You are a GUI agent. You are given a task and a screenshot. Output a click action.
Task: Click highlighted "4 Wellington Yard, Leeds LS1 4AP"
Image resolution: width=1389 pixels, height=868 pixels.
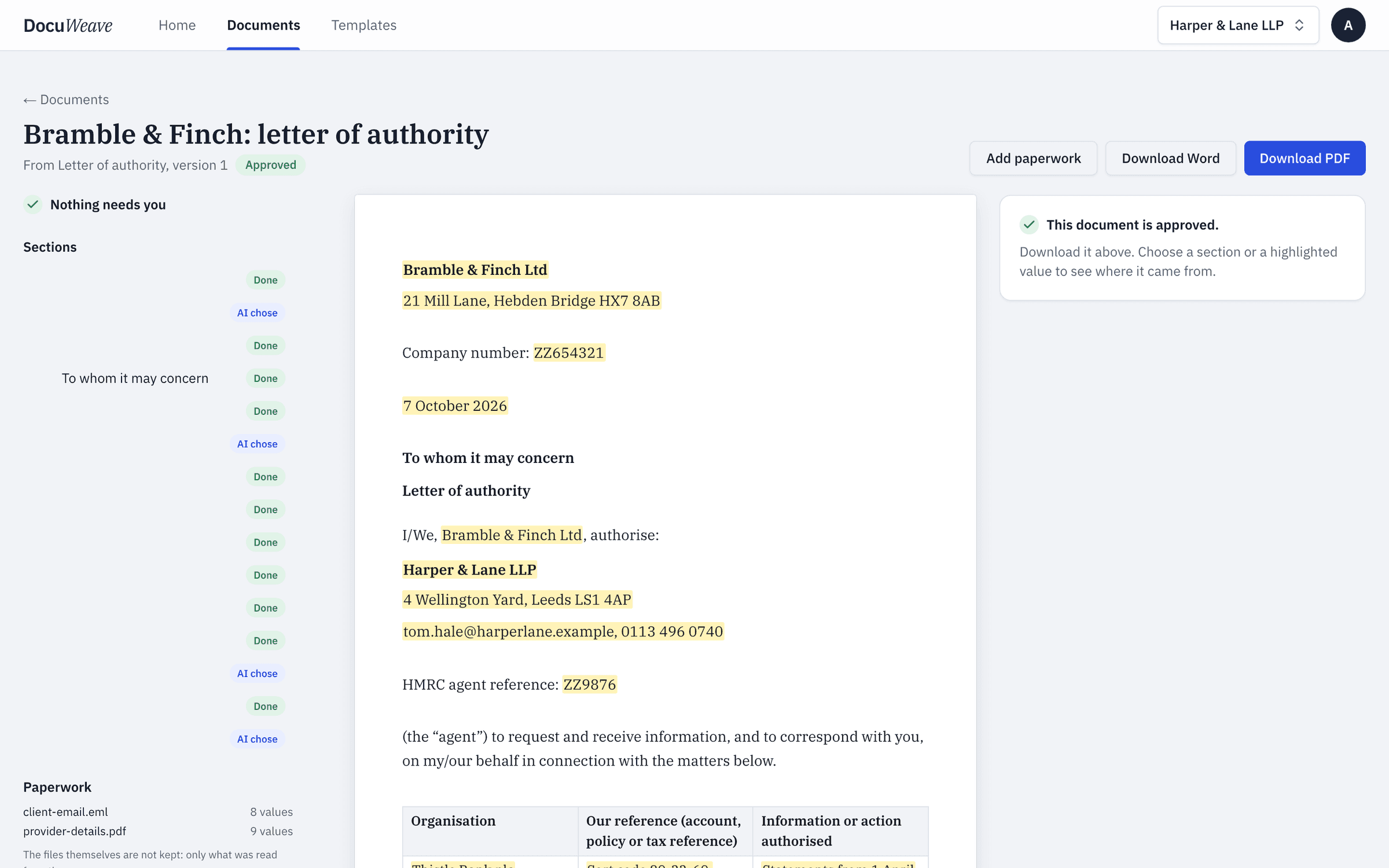(517, 599)
